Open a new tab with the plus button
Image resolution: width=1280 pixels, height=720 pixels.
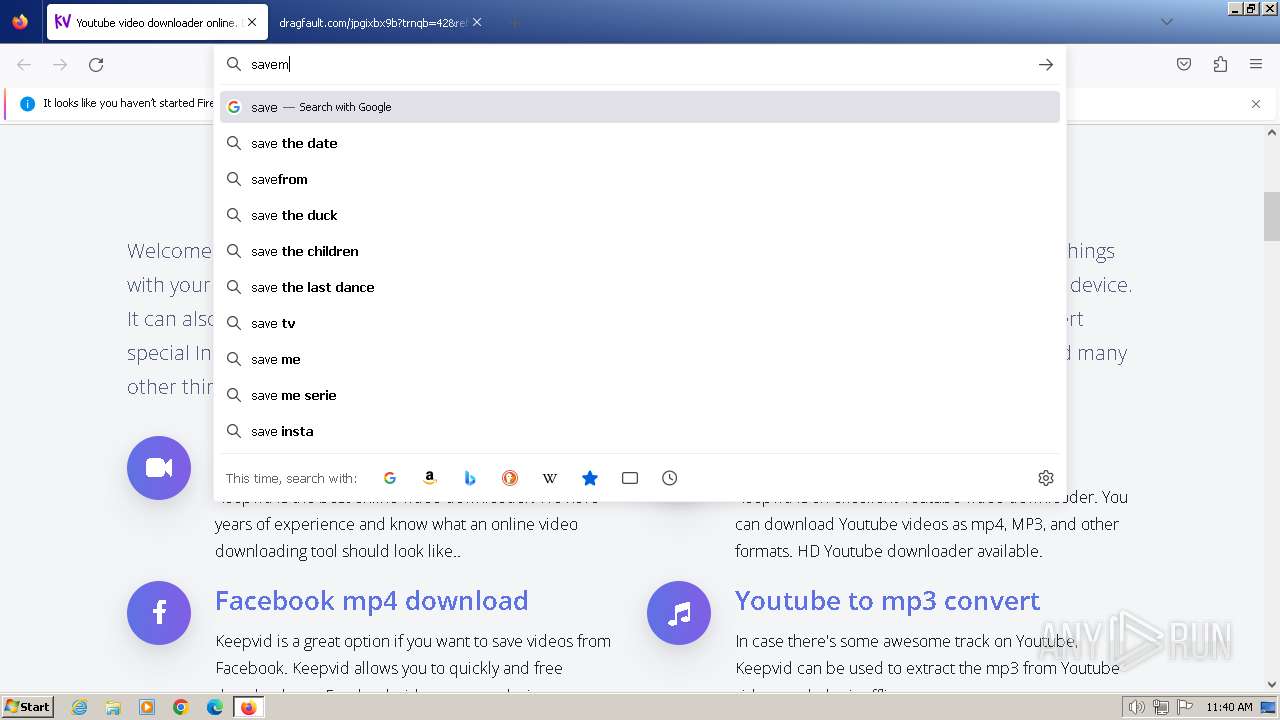click(x=514, y=22)
